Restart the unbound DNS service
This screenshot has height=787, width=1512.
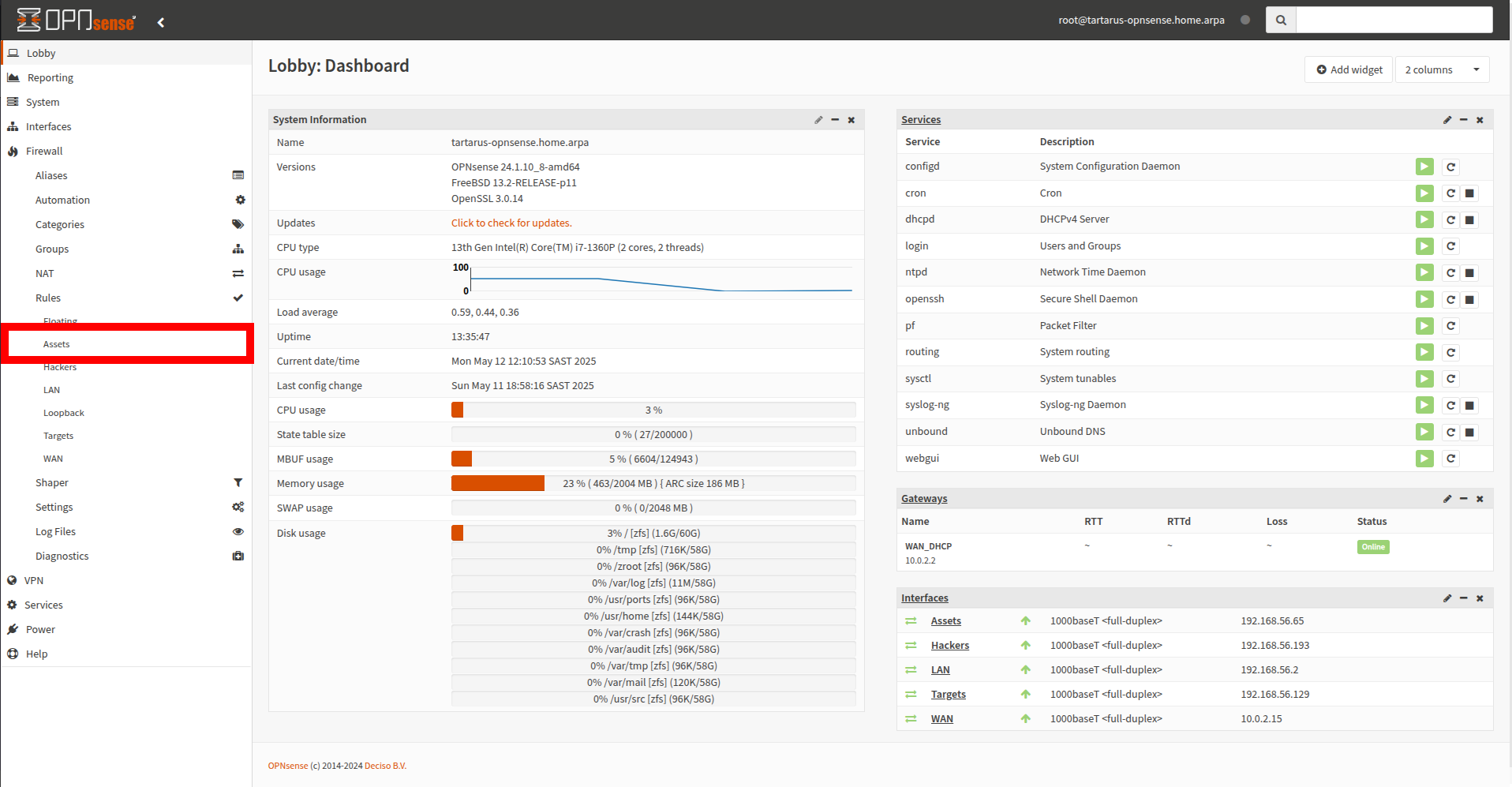pos(1450,432)
